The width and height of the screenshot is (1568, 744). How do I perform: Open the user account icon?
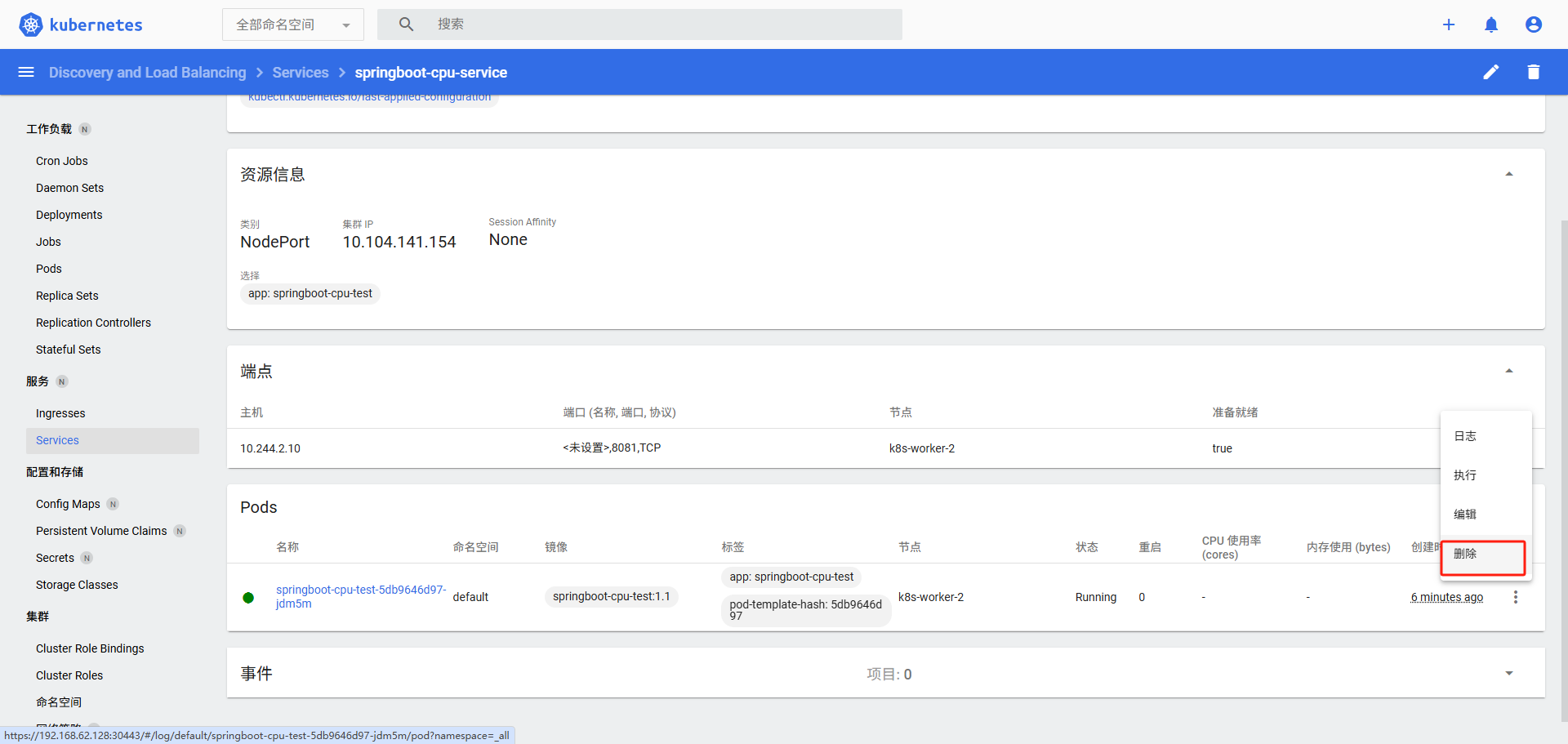[x=1534, y=25]
